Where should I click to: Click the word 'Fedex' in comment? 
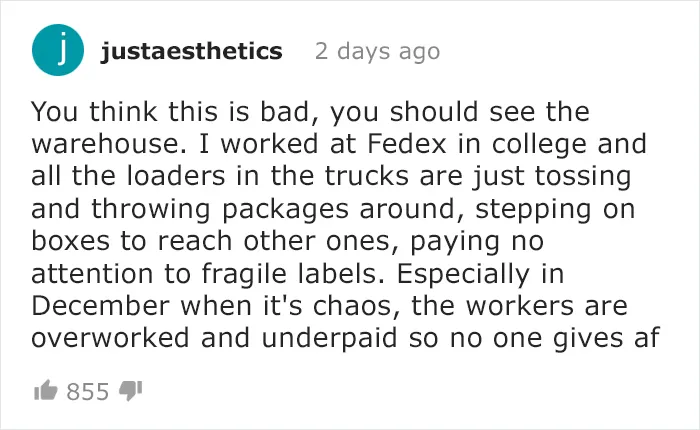407,144
